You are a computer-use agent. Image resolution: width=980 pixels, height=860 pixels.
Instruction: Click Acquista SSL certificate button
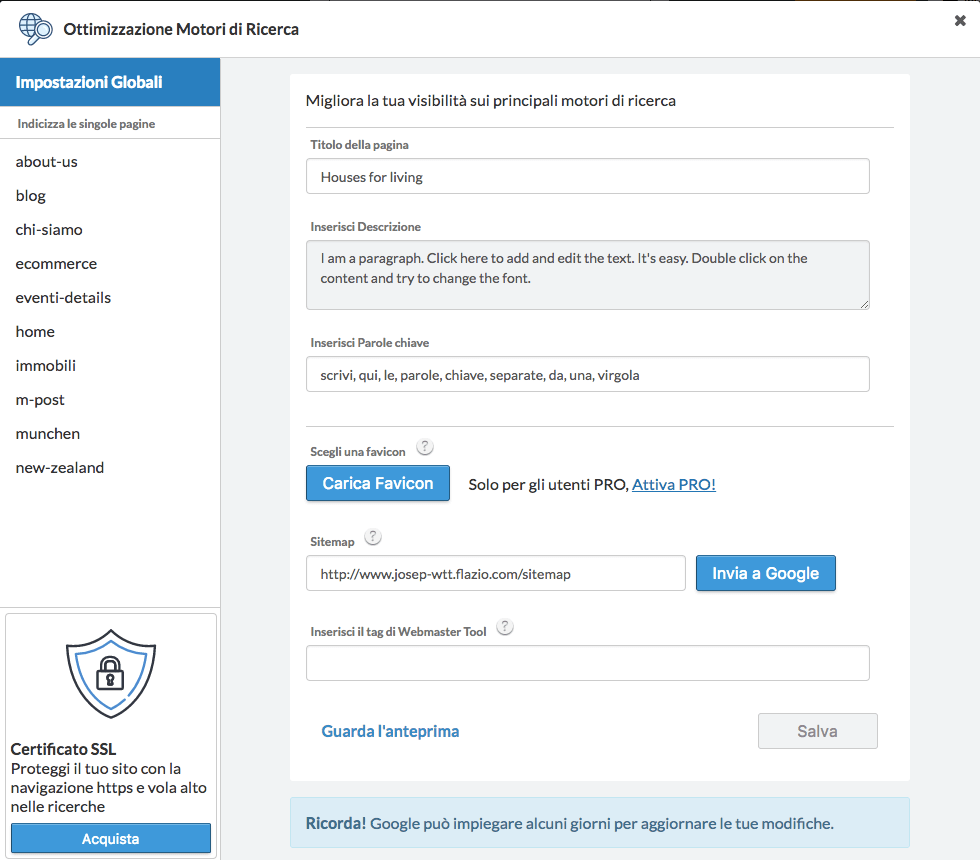[x=111, y=838]
